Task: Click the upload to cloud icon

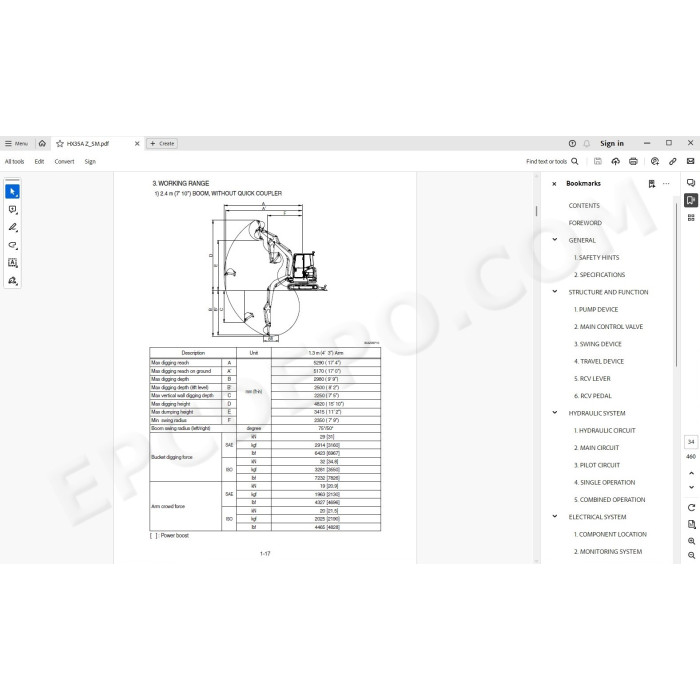Action: pyautogui.click(x=616, y=162)
